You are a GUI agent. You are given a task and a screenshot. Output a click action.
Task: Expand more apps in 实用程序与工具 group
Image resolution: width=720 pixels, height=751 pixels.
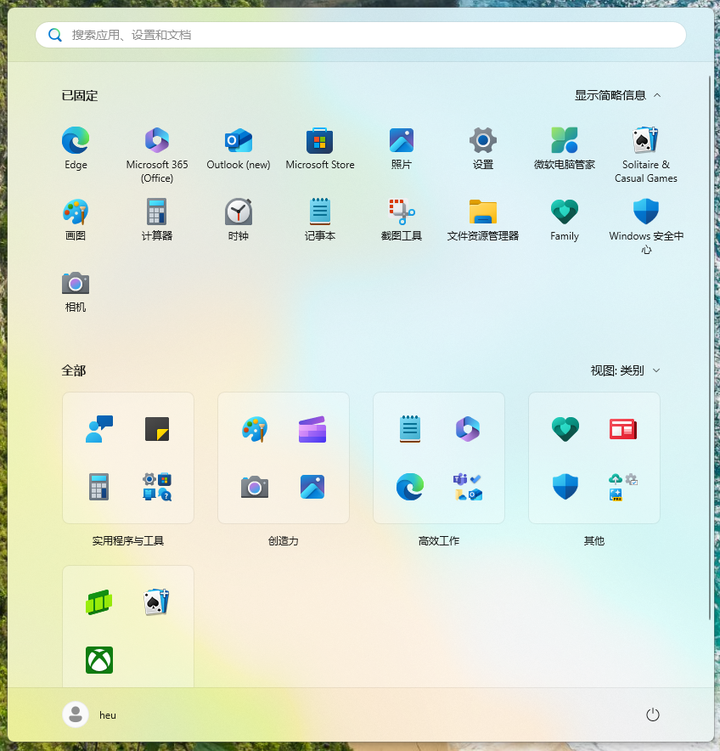point(157,487)
